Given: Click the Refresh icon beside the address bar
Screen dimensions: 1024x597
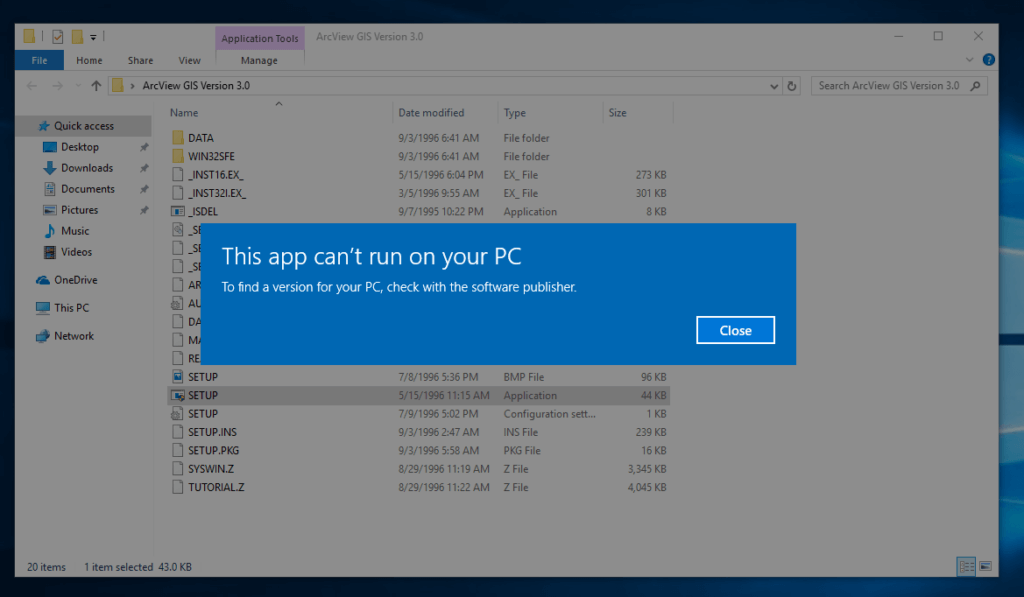Looking at the screenshot, I should click(793, 85).
